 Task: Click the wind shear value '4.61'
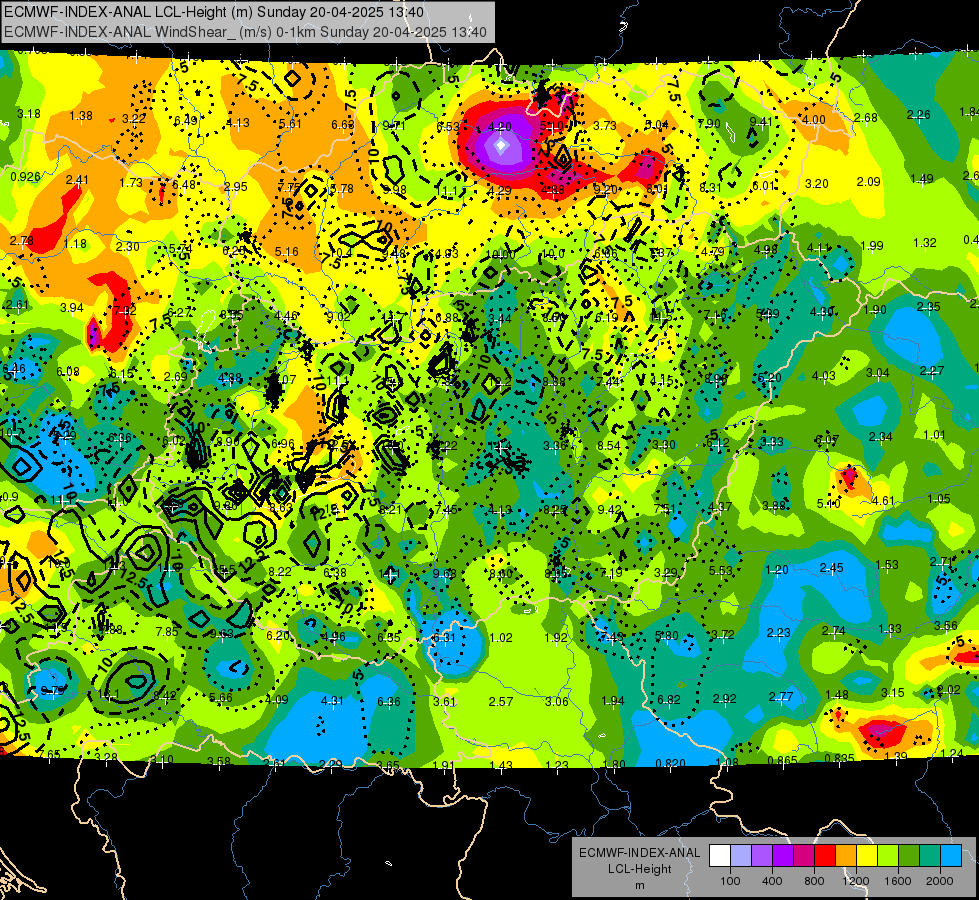[x=883, y=501]
